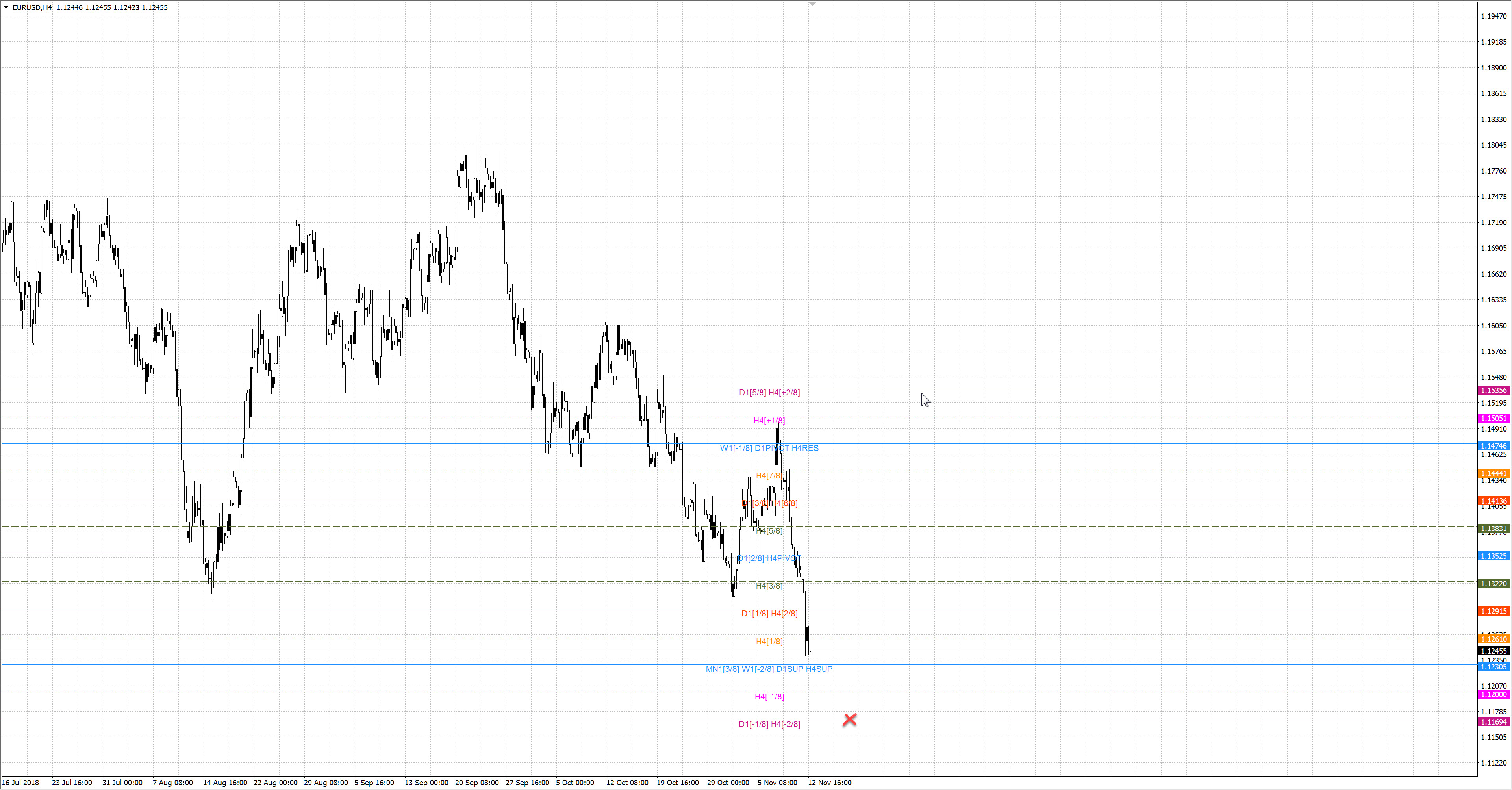Click the EURUSD,H4 symbol title text
The image size is (1512, 790).
(x=32, y=7)
